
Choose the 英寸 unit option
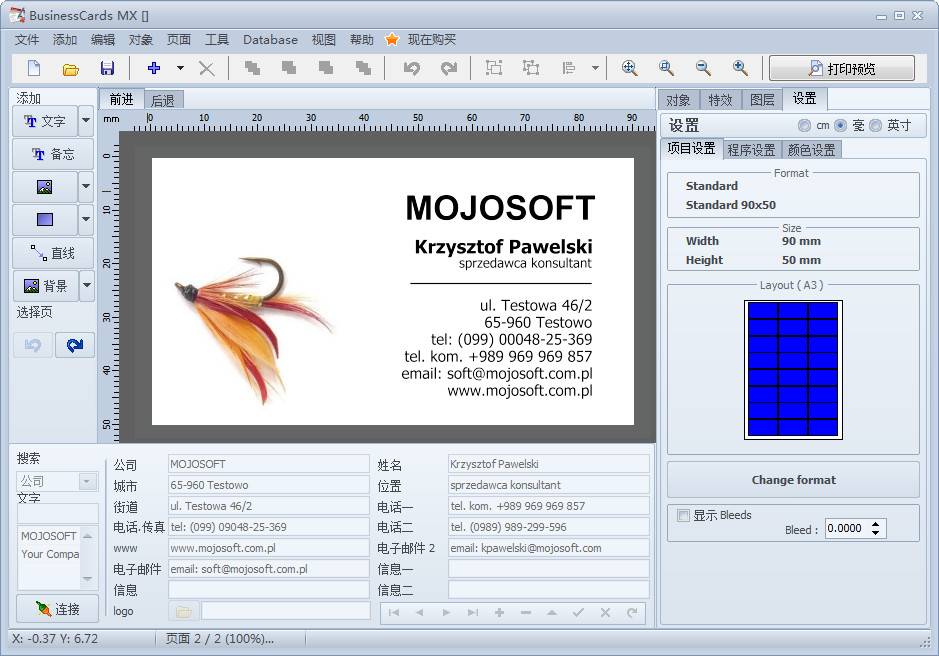click(876, 126)
